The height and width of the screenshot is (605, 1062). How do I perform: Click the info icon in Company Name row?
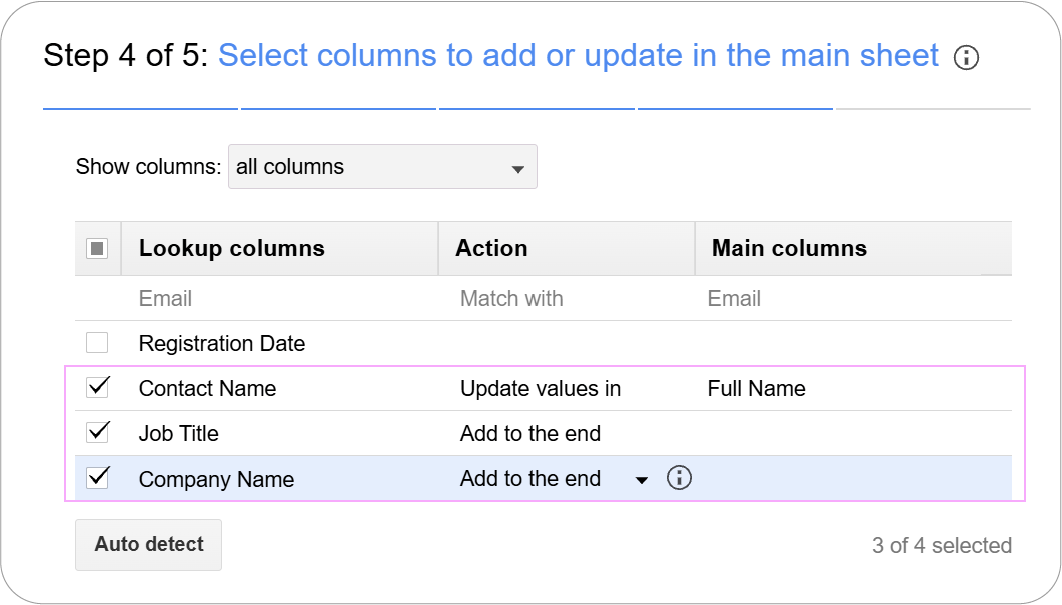coord(679,478)
